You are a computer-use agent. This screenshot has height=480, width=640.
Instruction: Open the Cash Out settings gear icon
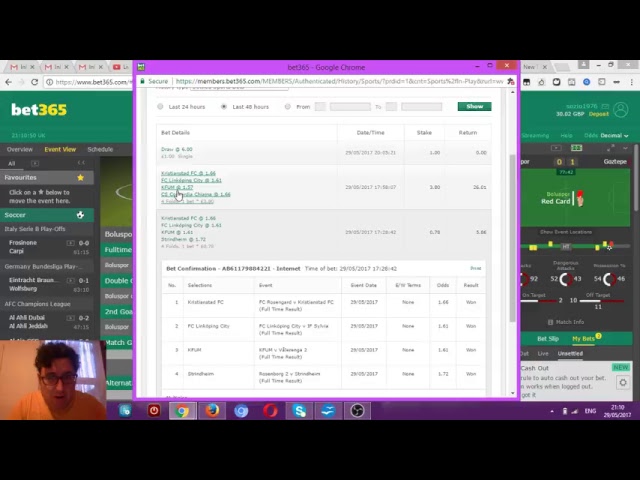[x=623, y=383]
